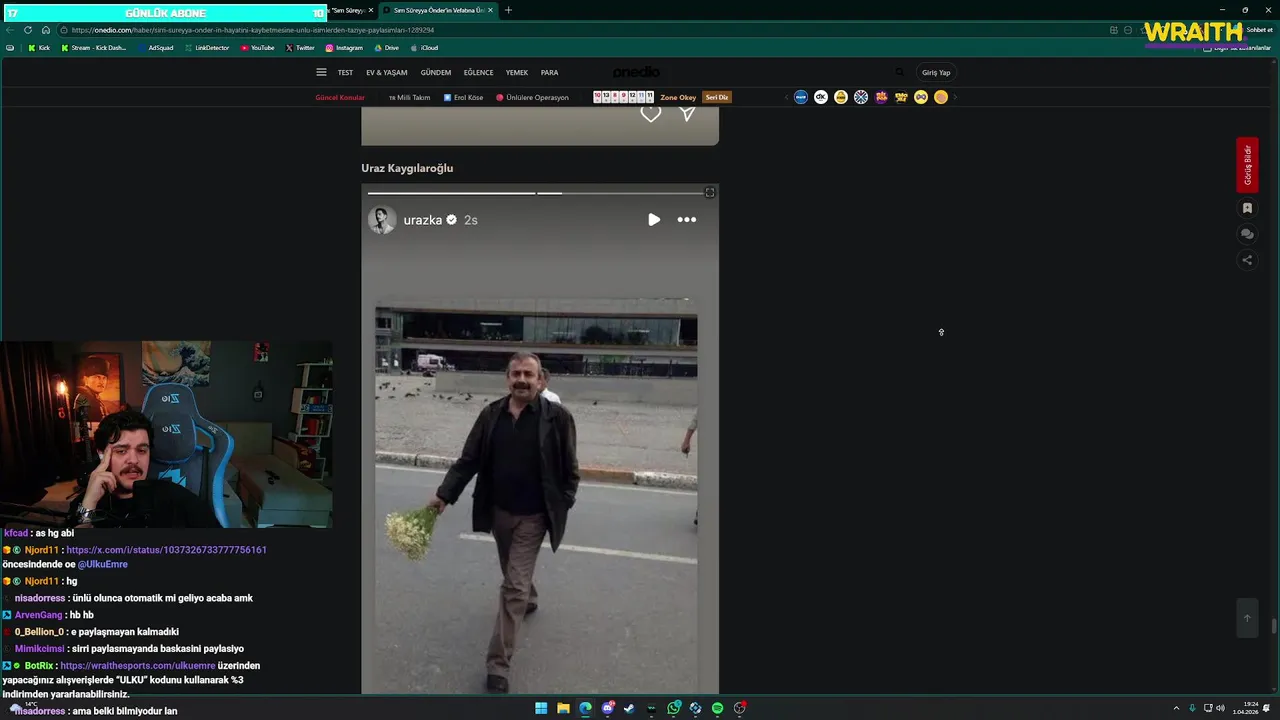1280x720 pixels.
Task: Open Spotify from the taskbar
Action: [x=717, y=708]
